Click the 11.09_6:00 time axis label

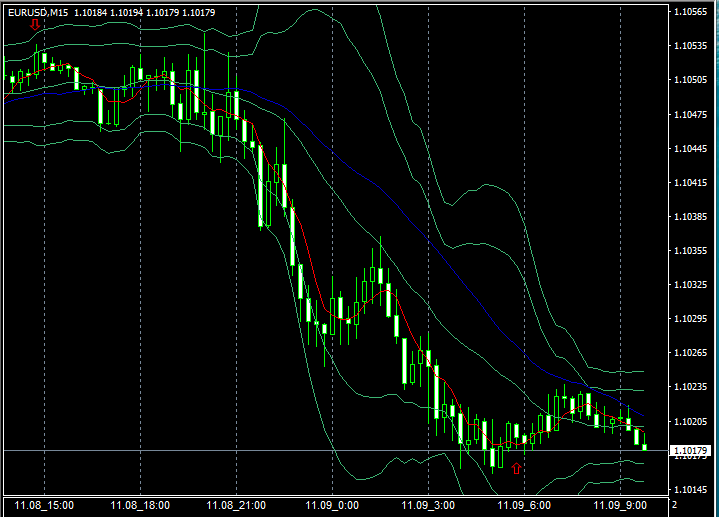tap(524, 506)
